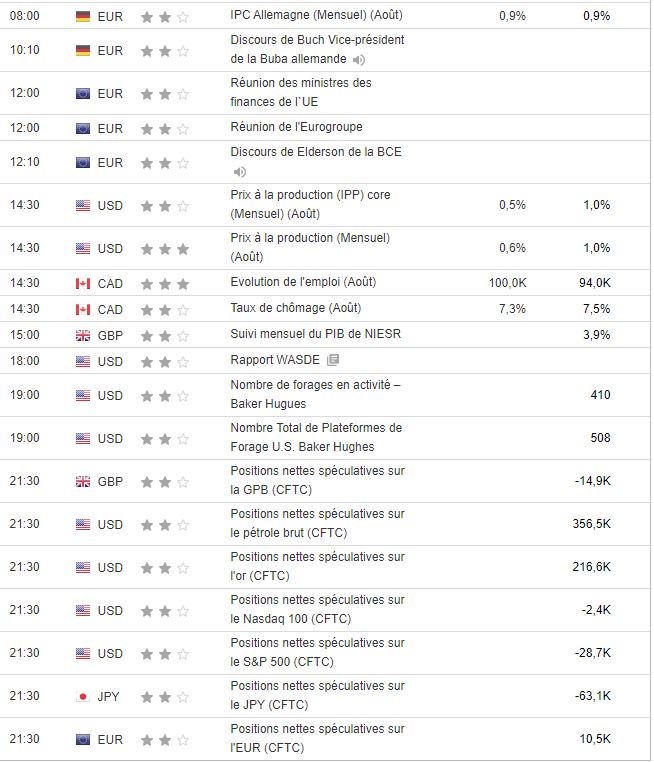Screen dimensions: 654x762
Task: Click the speaker icon beside Buch's Buba speech
Action: coord(359,60)
